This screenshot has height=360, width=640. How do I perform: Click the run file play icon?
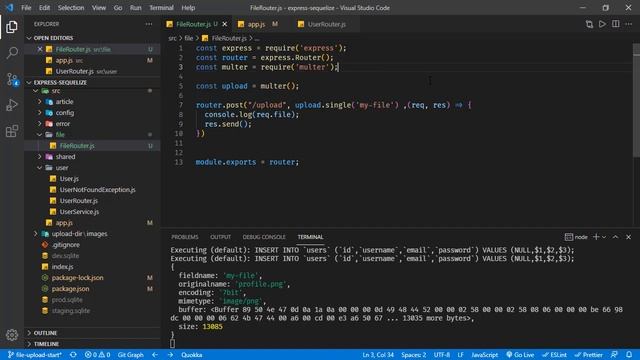602,24
